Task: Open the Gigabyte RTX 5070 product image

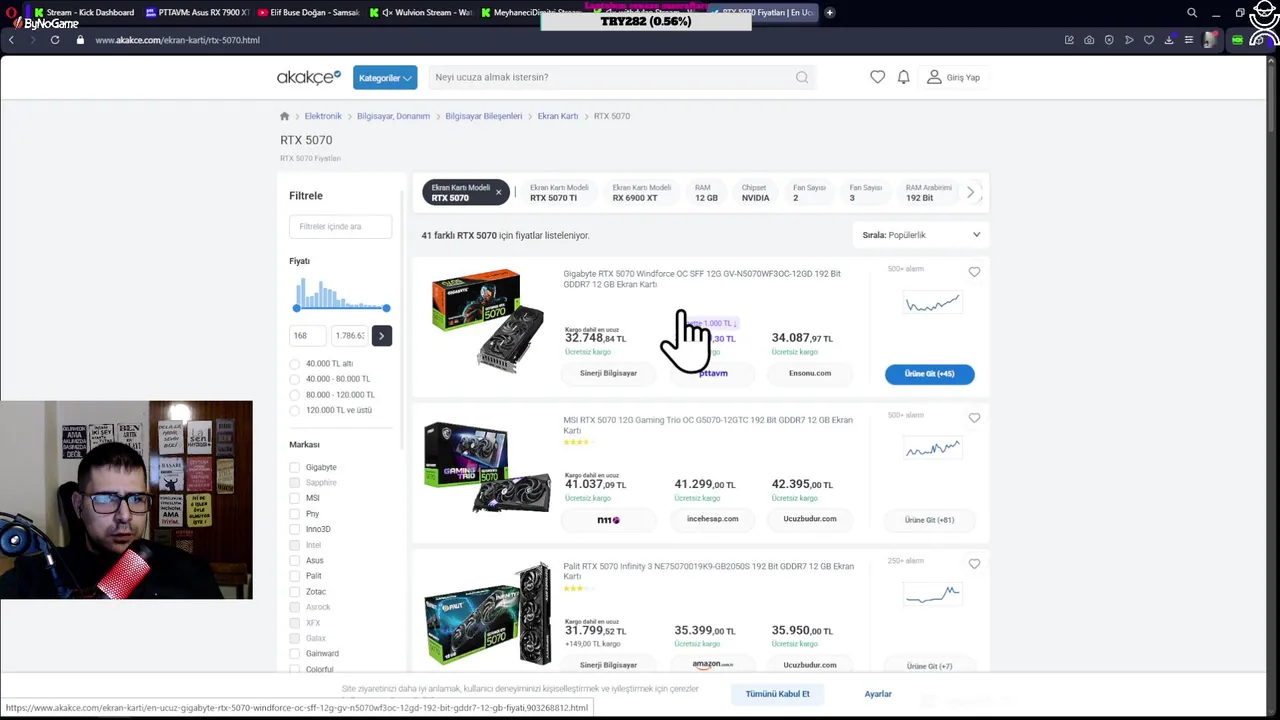Action: click(x=488, y=320)
